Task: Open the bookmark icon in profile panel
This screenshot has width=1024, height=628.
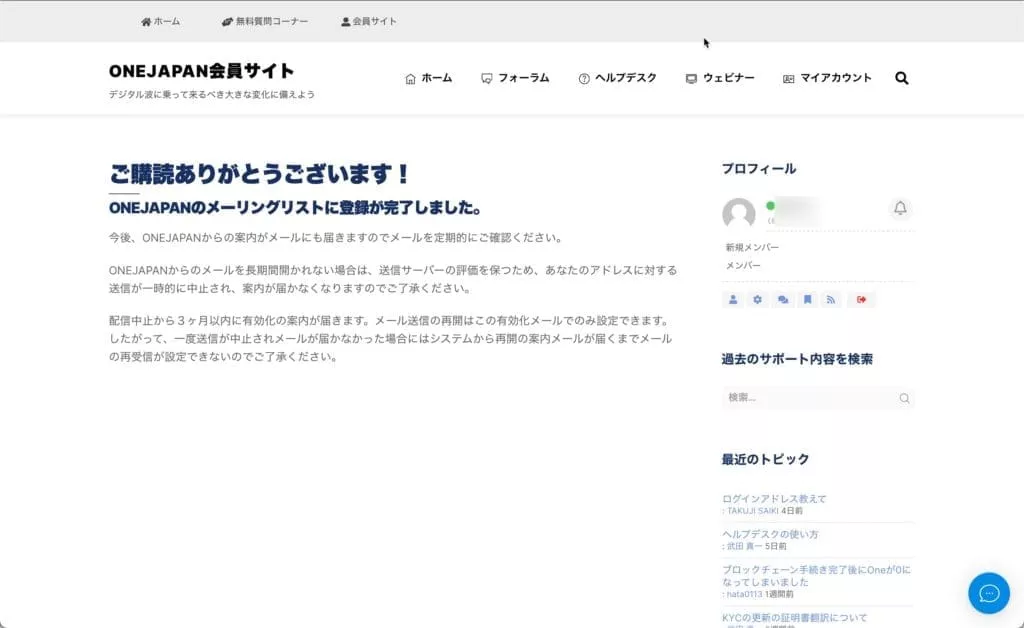Action: [x=807, y=299]
